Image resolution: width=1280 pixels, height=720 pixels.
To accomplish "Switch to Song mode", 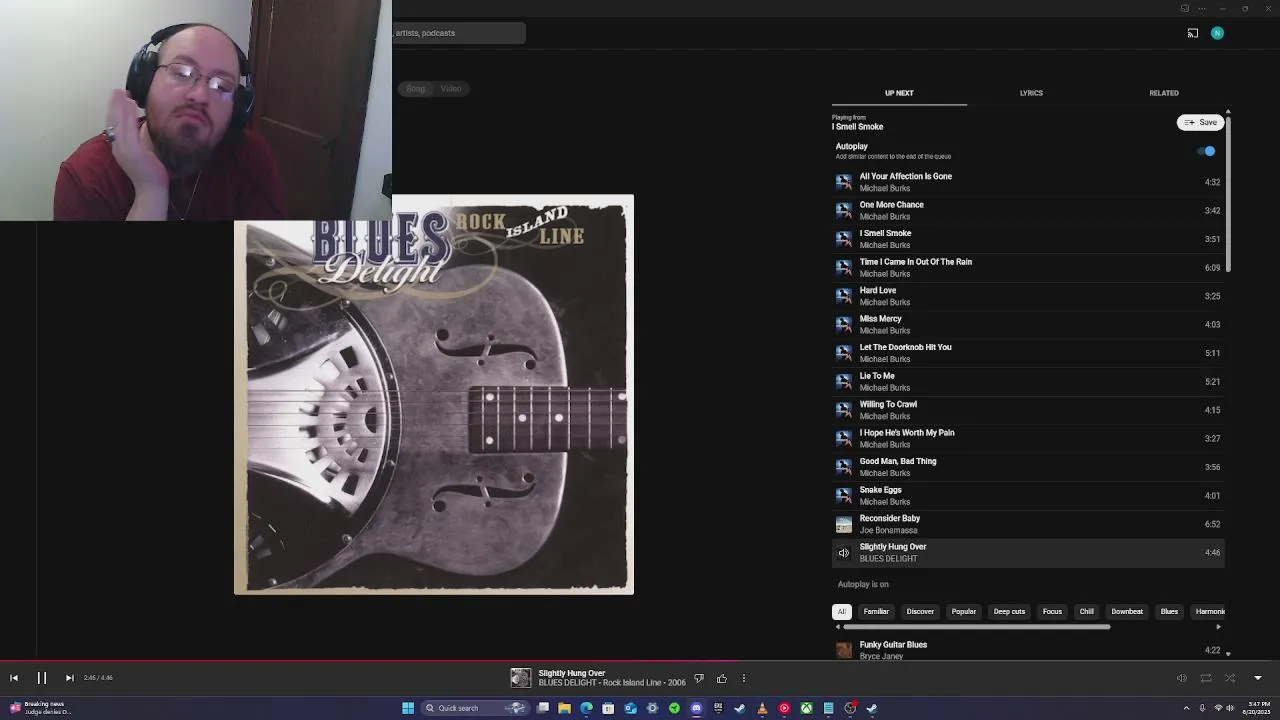I will click(x=415, y=89).
